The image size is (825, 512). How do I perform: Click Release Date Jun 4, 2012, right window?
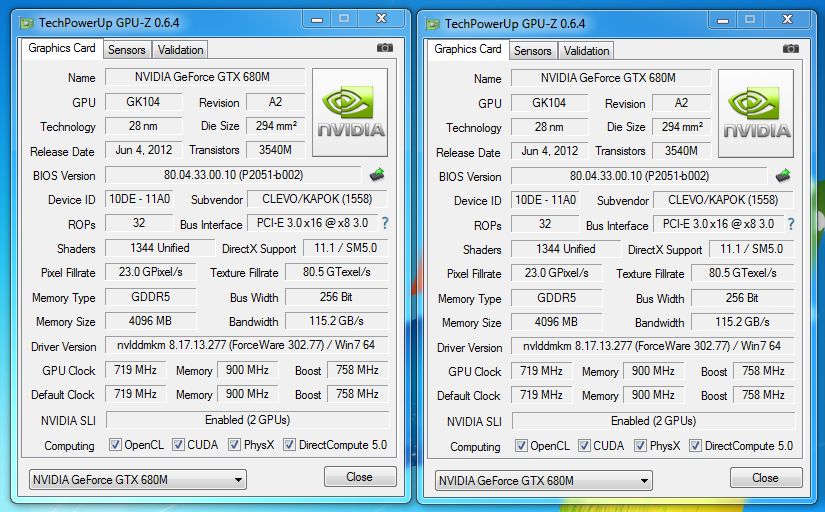[549, 151]
